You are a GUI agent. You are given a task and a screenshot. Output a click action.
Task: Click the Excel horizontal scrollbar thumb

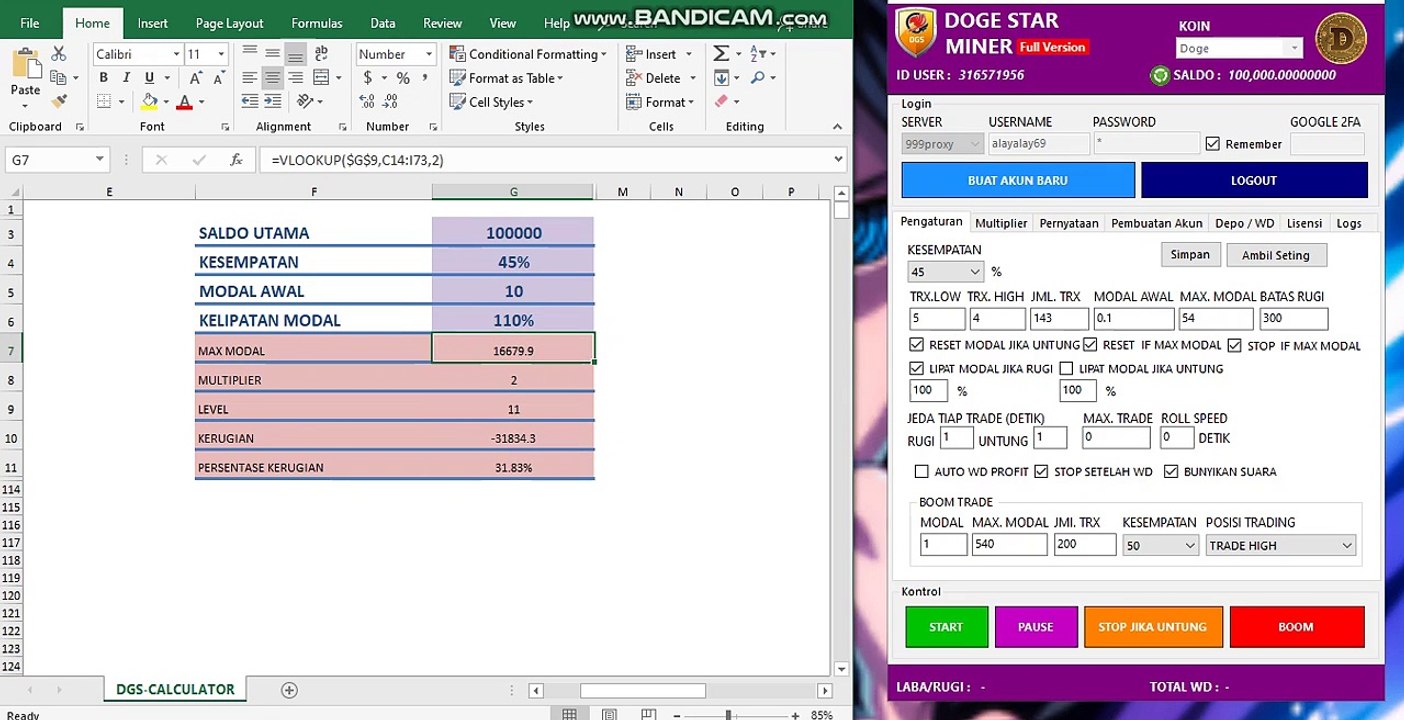(643, 690)
